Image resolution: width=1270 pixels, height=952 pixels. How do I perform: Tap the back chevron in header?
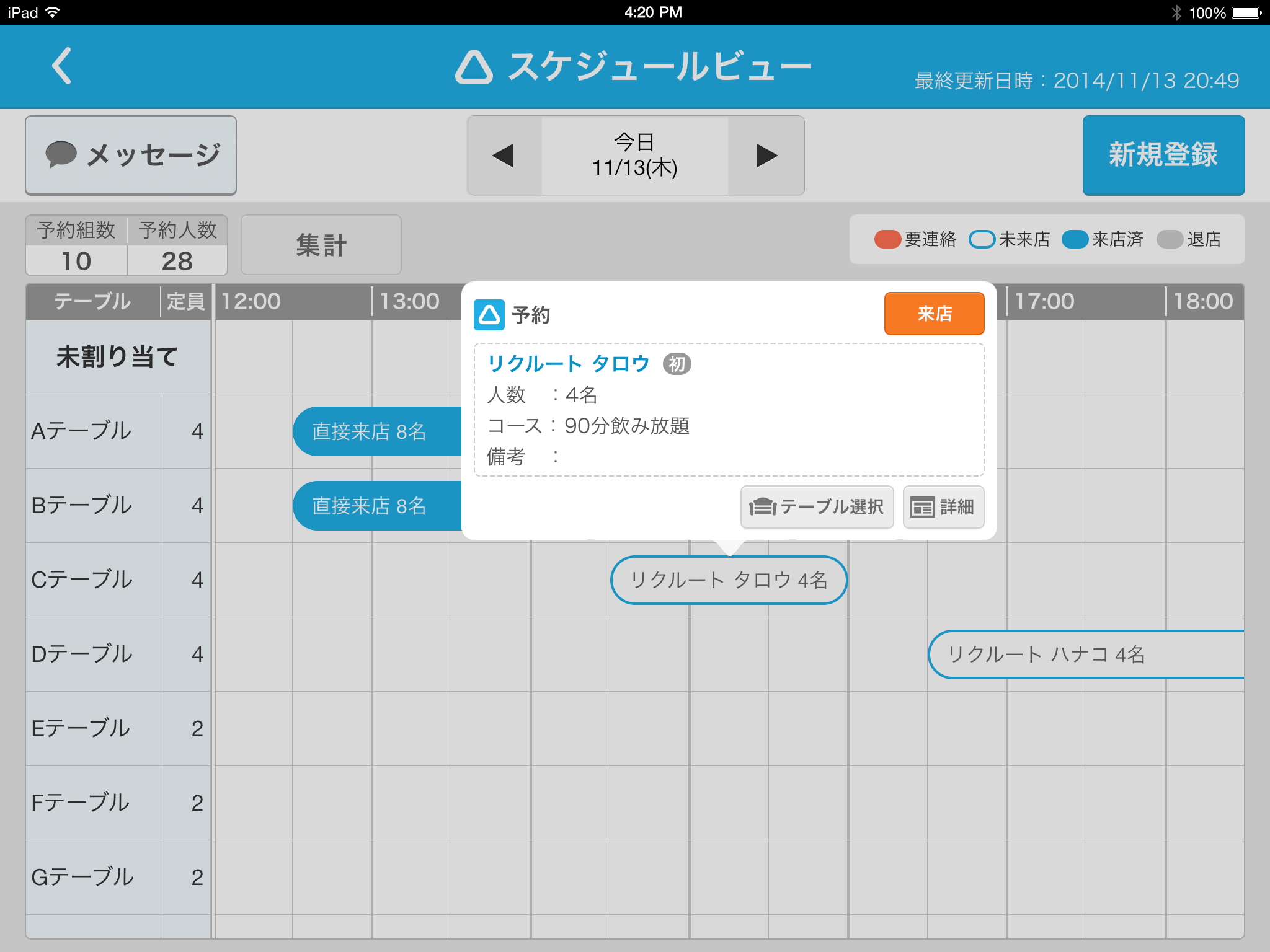(x=62, y=66)
